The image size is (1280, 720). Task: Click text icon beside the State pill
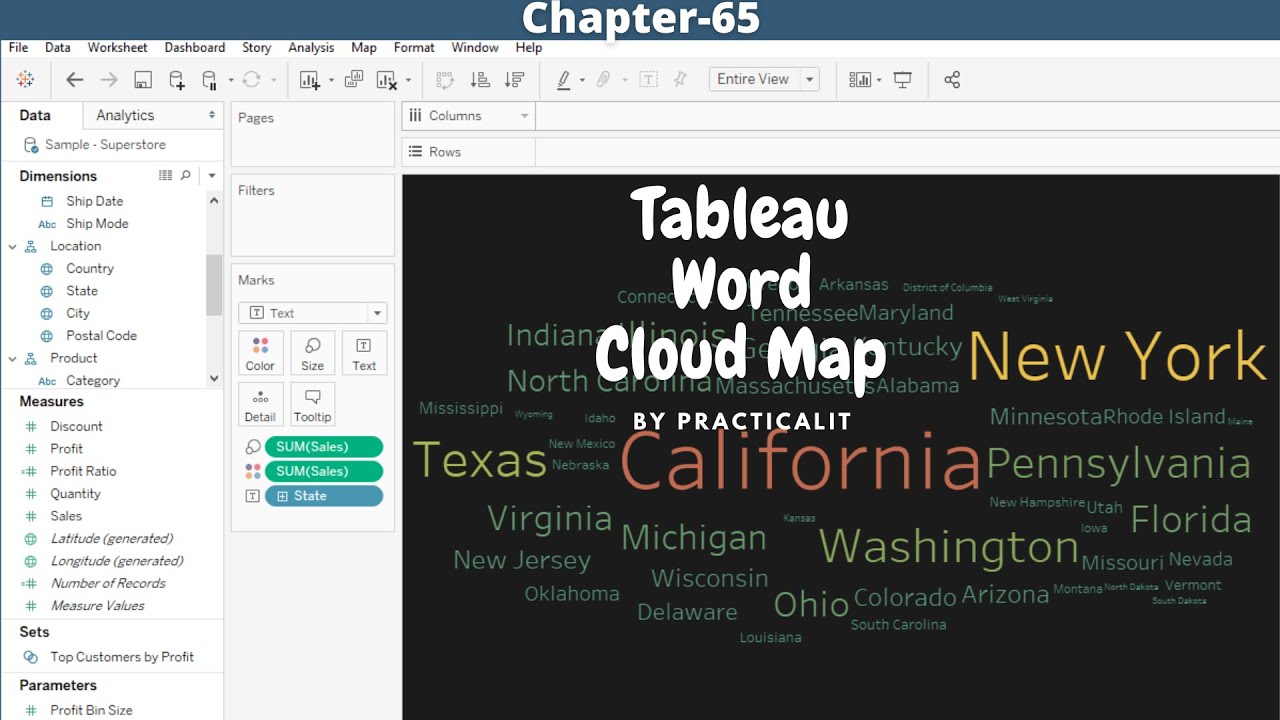(x=253, y=496)
